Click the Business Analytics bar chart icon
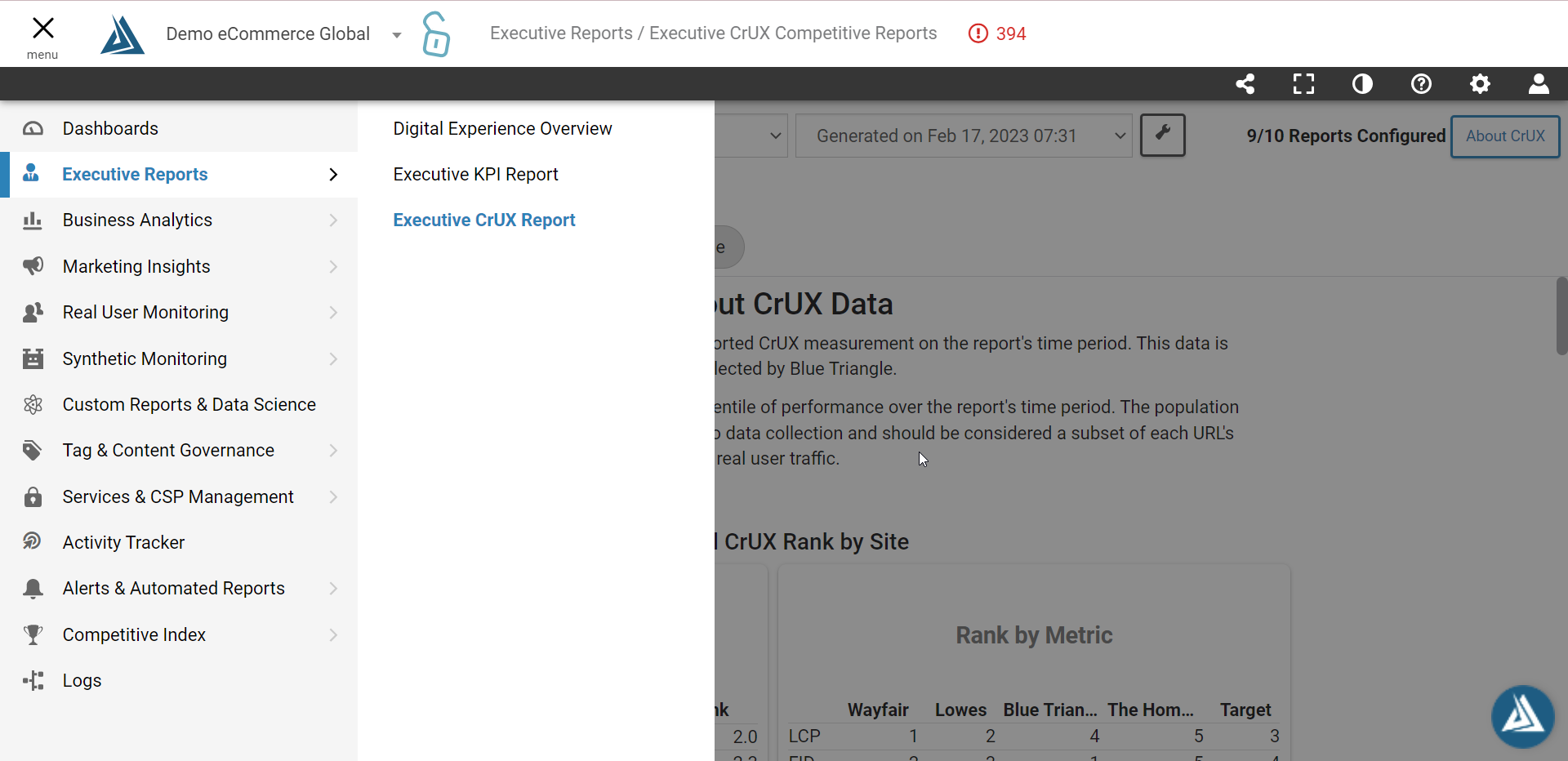The image size is (1568, 761). tap(33, 220)
